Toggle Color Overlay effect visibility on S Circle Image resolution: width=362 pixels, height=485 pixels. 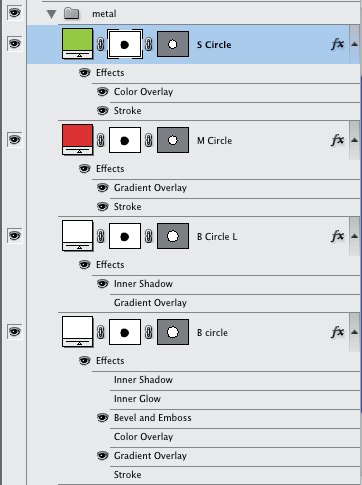[x=103, y=92]
